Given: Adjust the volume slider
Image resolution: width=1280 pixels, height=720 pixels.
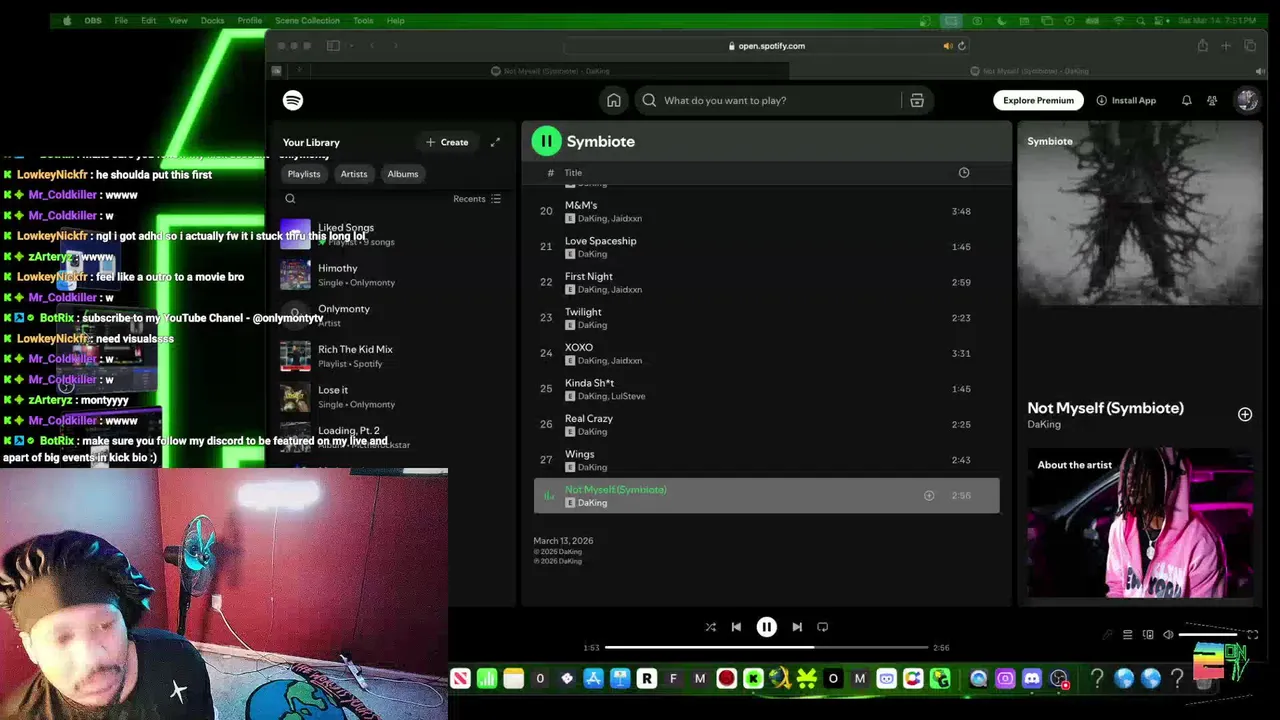Looking at the screenshot, I should point(1210,635).
